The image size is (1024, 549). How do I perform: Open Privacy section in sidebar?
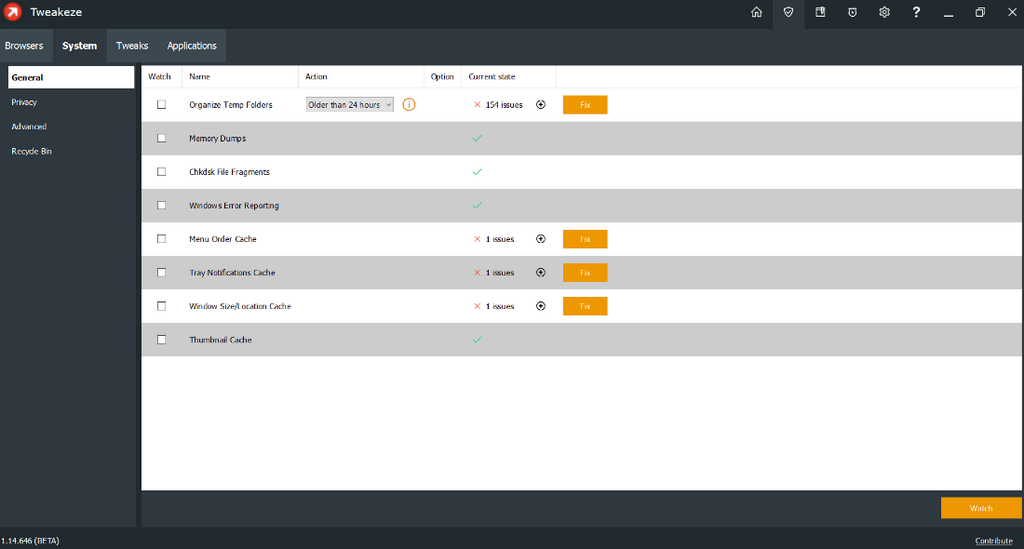24,102
